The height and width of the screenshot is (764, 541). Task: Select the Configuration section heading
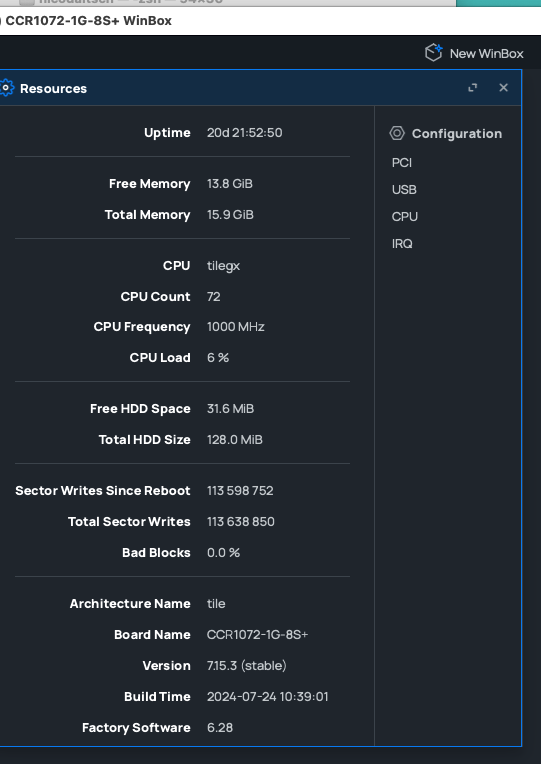click(457, 134)
